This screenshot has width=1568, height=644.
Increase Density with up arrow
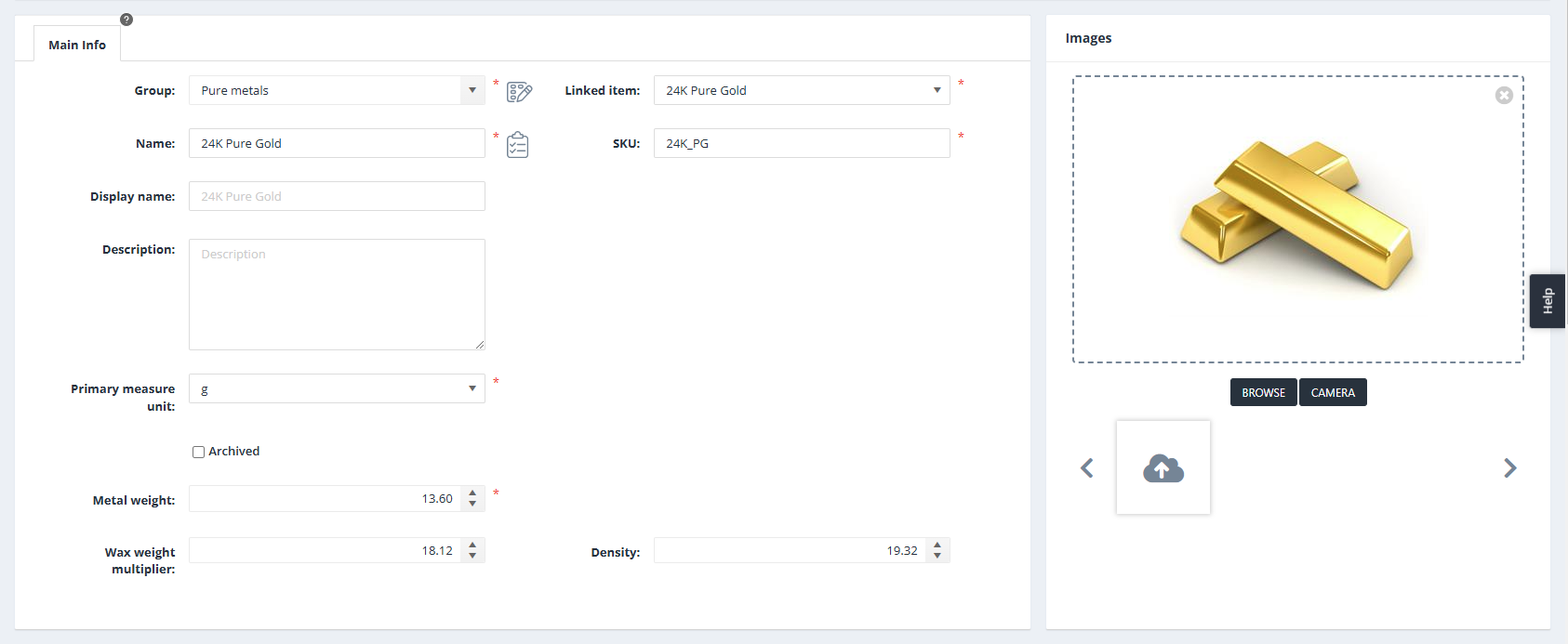[x=937, y=545]
